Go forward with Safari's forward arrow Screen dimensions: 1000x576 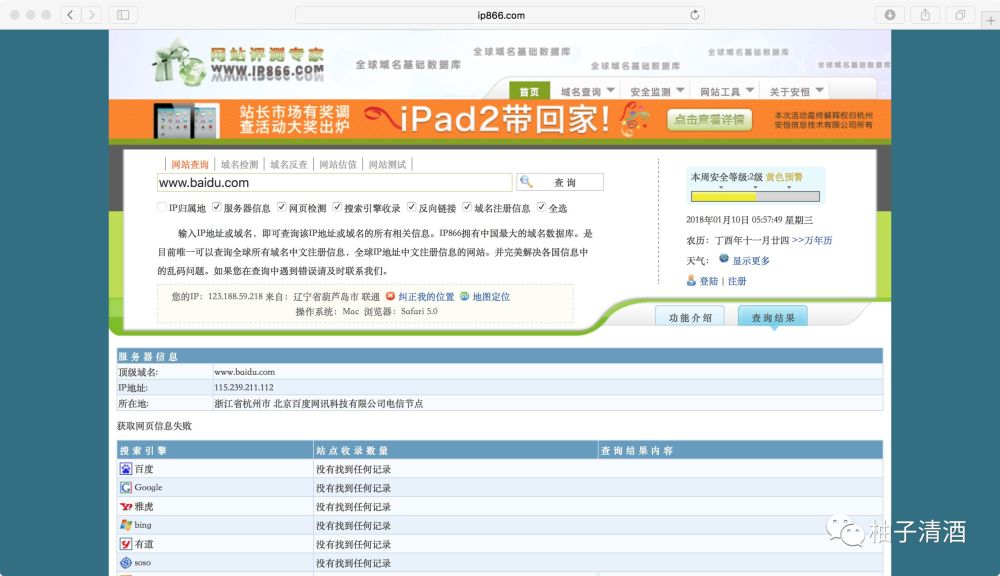tap(92, 15)
